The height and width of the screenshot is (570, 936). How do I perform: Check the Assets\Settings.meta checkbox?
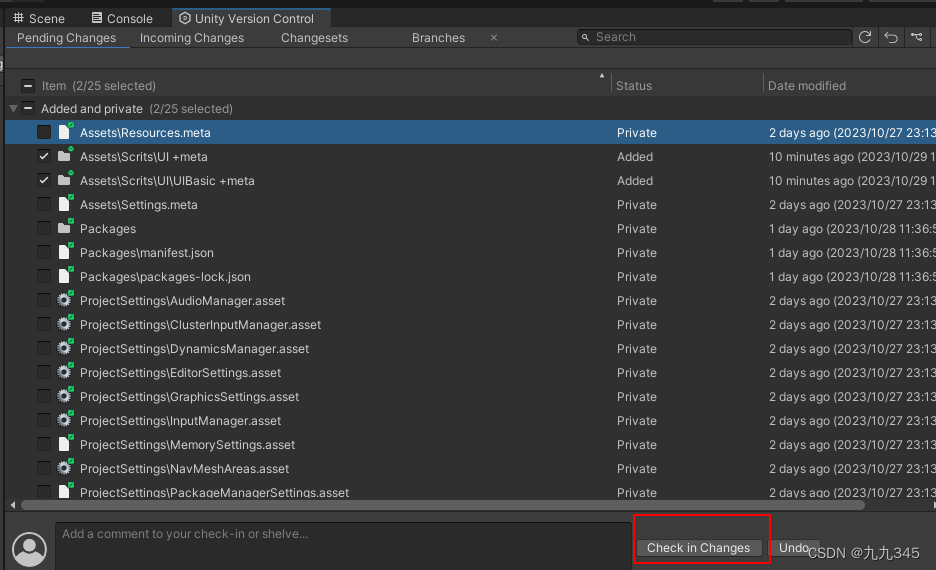[x=44, y=204]
